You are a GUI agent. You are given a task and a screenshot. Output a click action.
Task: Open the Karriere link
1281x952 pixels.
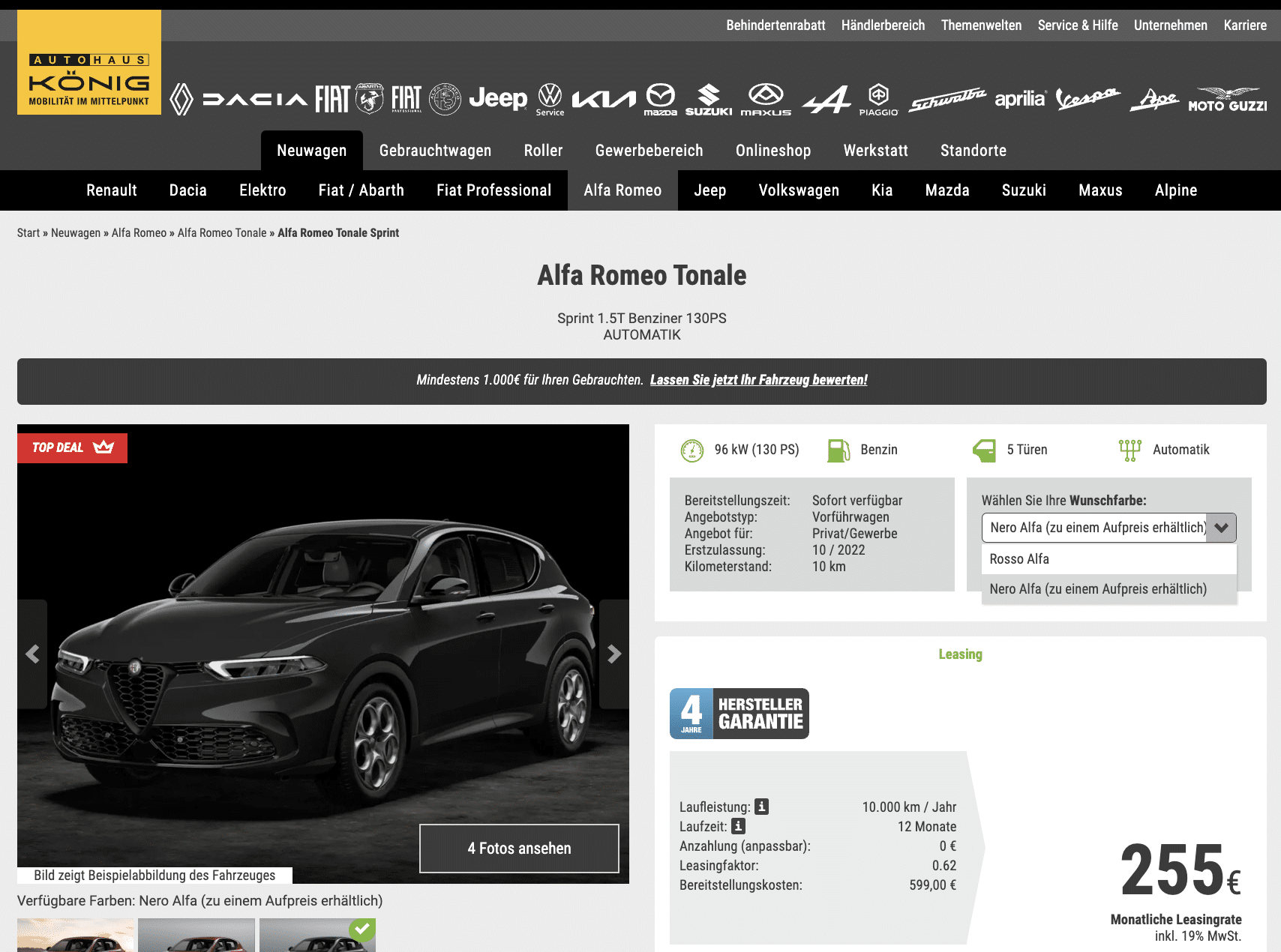[1245, 25]
